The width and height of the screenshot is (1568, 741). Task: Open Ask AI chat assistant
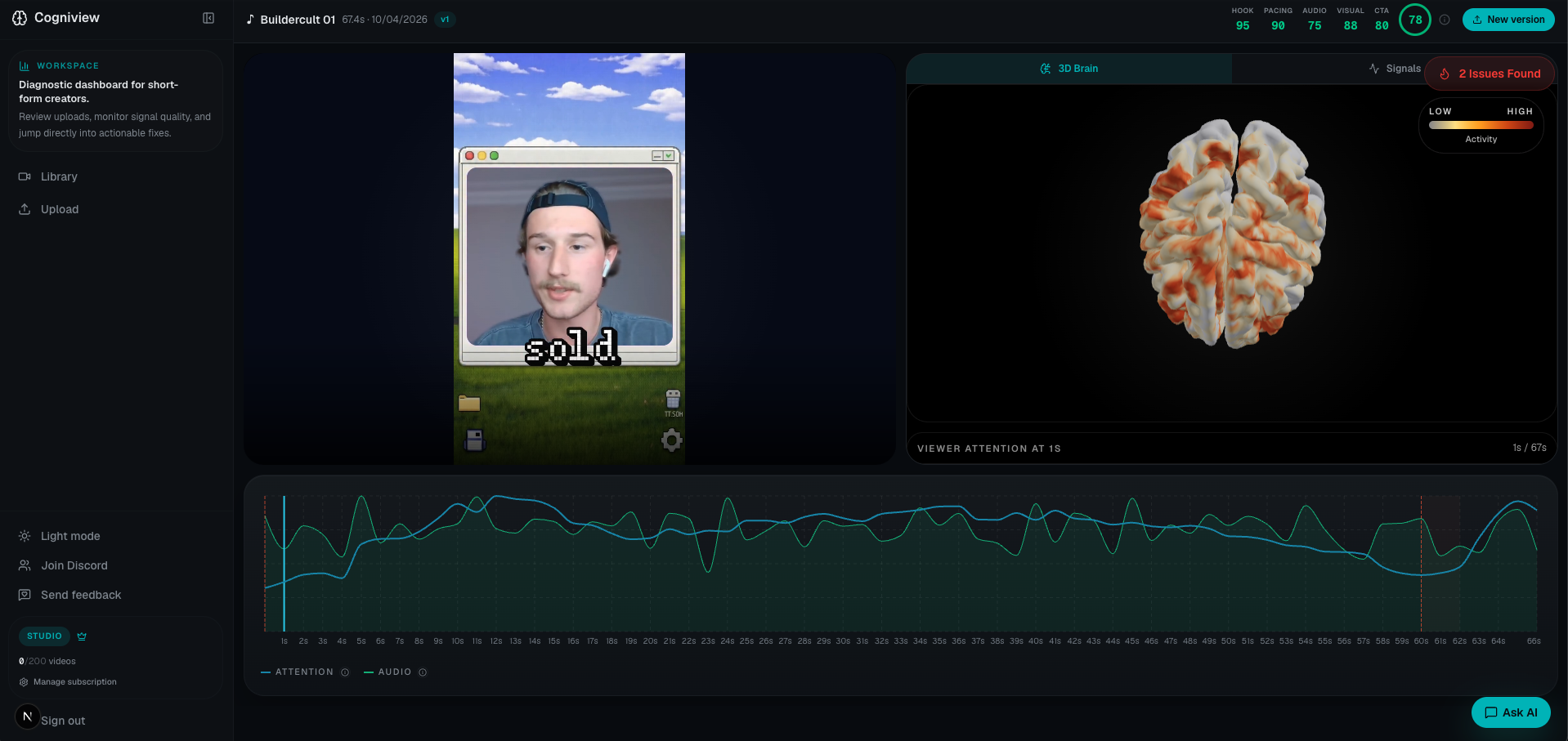(x=1510, y=712)
